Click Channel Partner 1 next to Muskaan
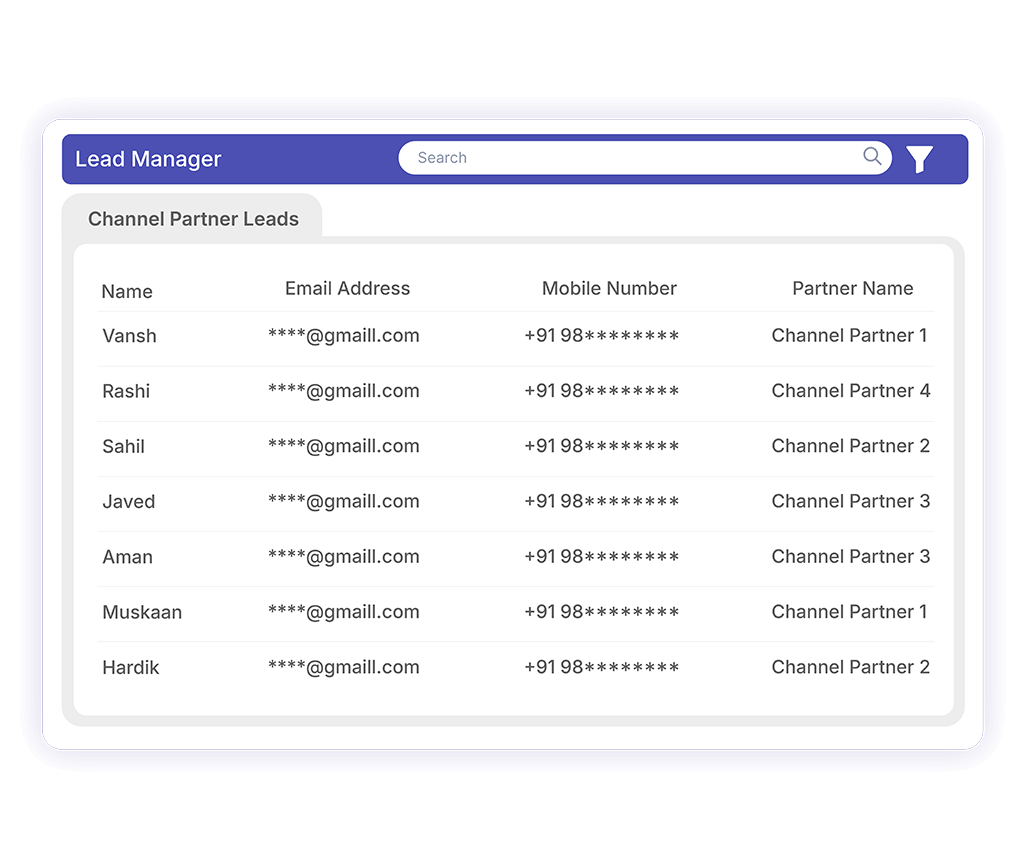The image size is (1024, 867). (x=850, y=612)
